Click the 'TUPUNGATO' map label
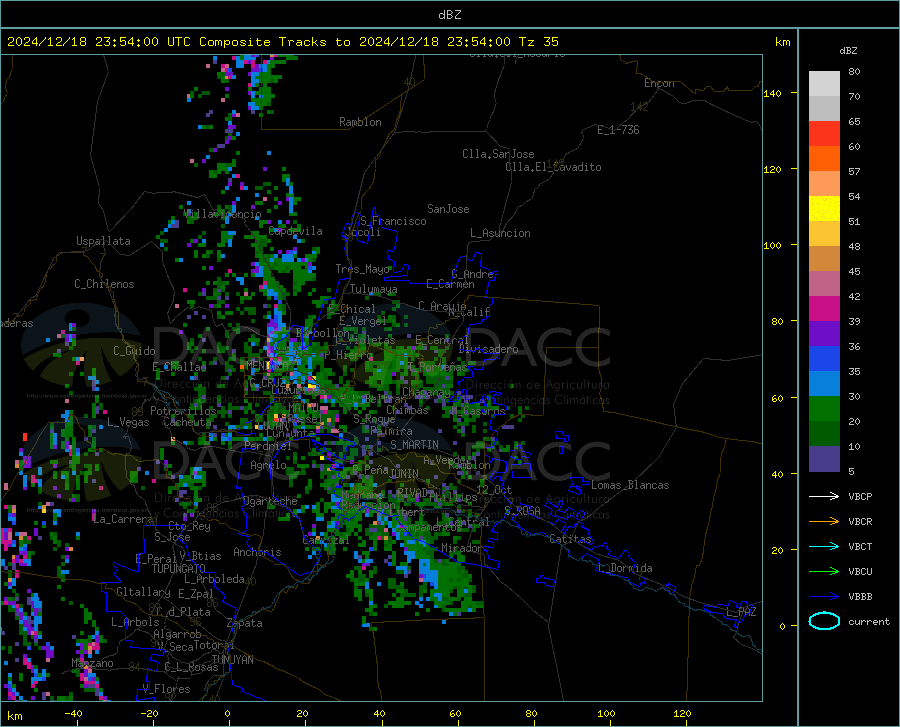This screenshot has width=900, height=727. click(x=179, y=569)
